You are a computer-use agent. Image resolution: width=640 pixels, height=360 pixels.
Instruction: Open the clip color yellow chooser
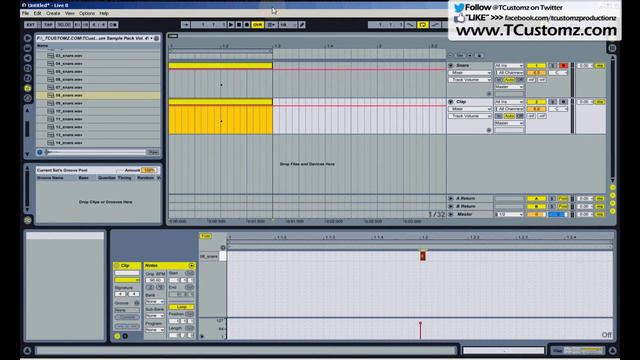pos(127,280)
